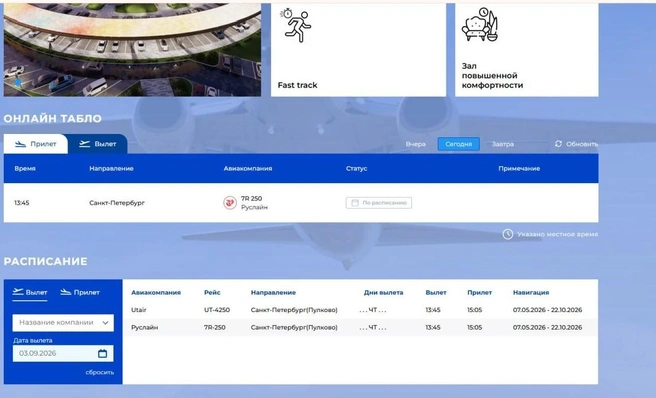
Task: Select the Сегодня day filter
Action: (x=459, y=144)
